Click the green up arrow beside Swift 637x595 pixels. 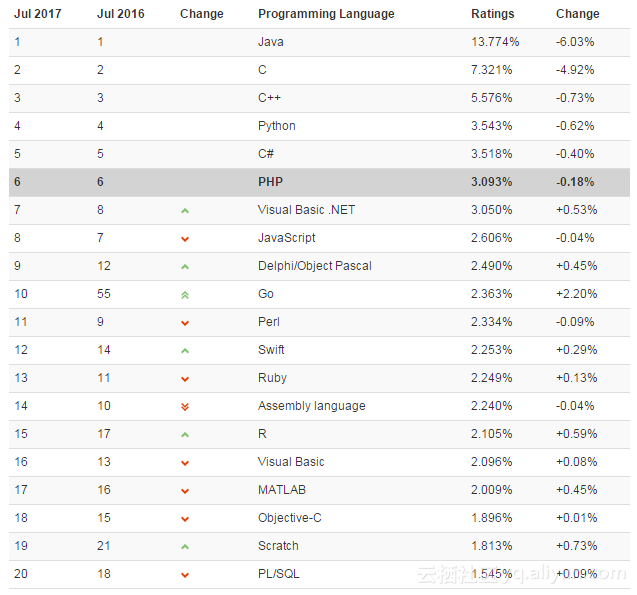[185, 351]
